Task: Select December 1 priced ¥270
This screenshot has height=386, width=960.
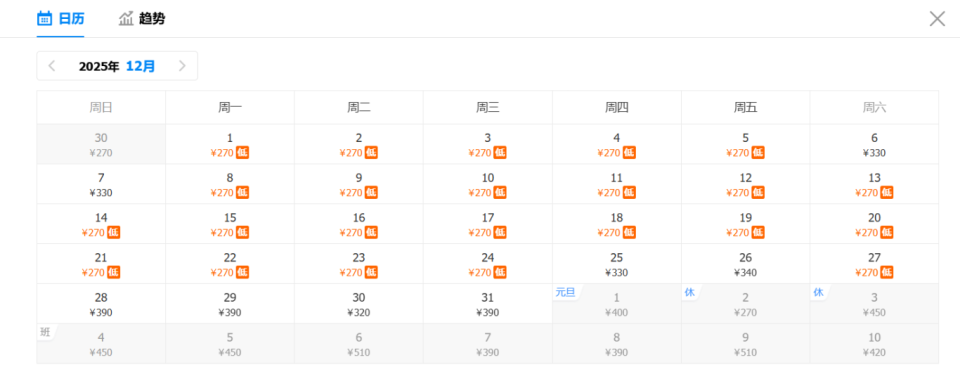Action: [x=230, y=145]
